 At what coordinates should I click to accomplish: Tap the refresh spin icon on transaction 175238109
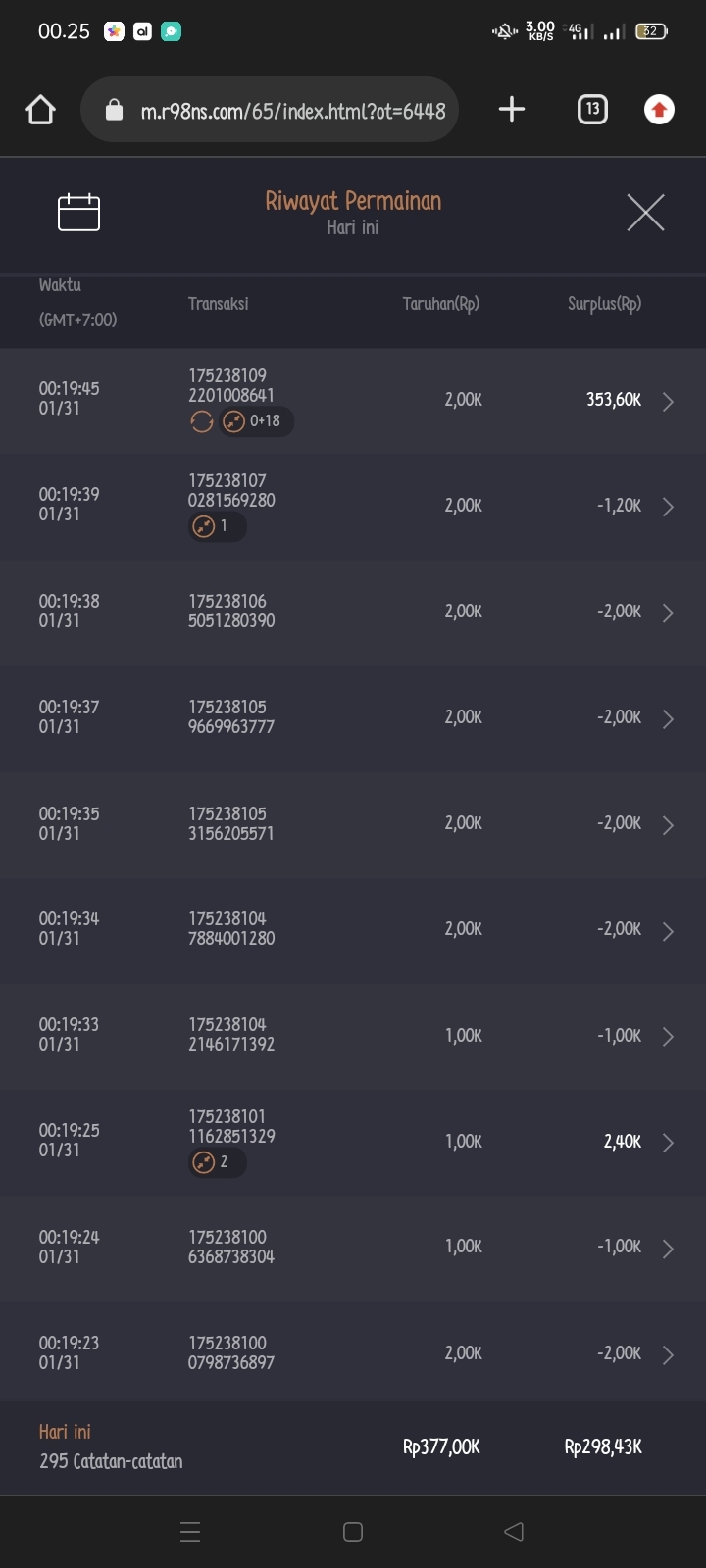click(x=202, y=421)
